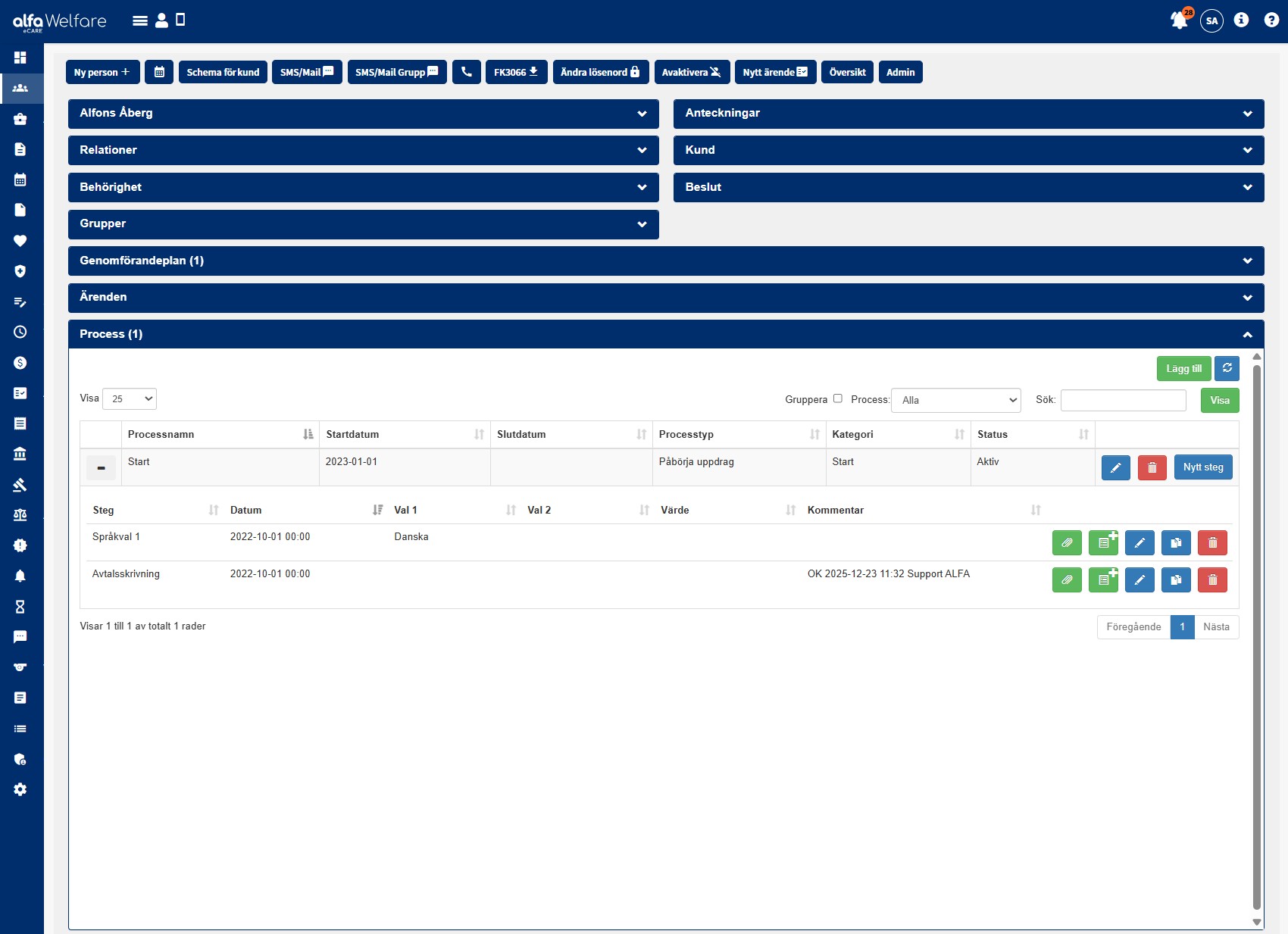This screenshot has height=934, width=1288.
Task: Open the Visa rows count dropdown
Action: 130,398
